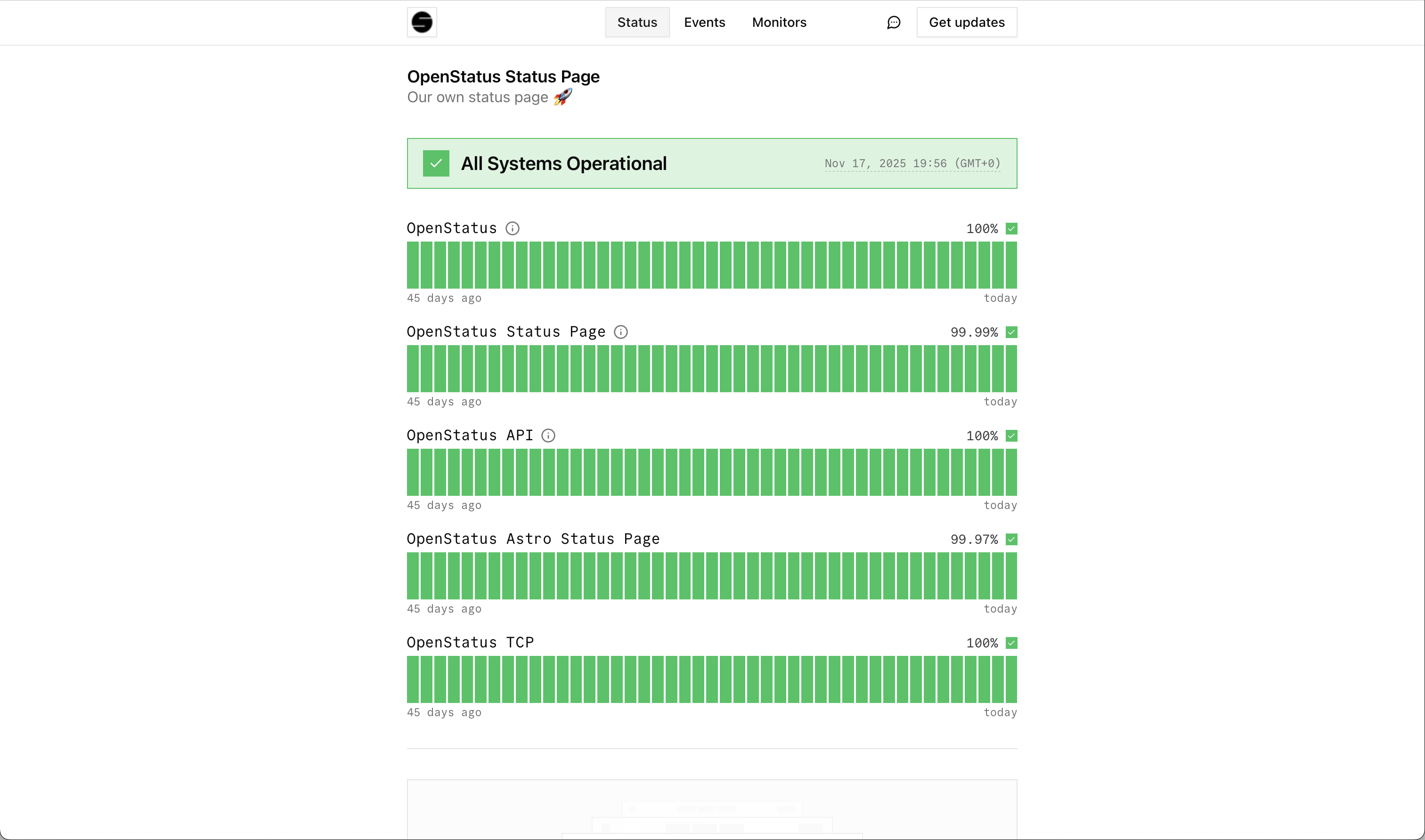Click the info icon beside OpenStatus API
This screenshot has width=1425, height=840.
(x=547, y=435)
